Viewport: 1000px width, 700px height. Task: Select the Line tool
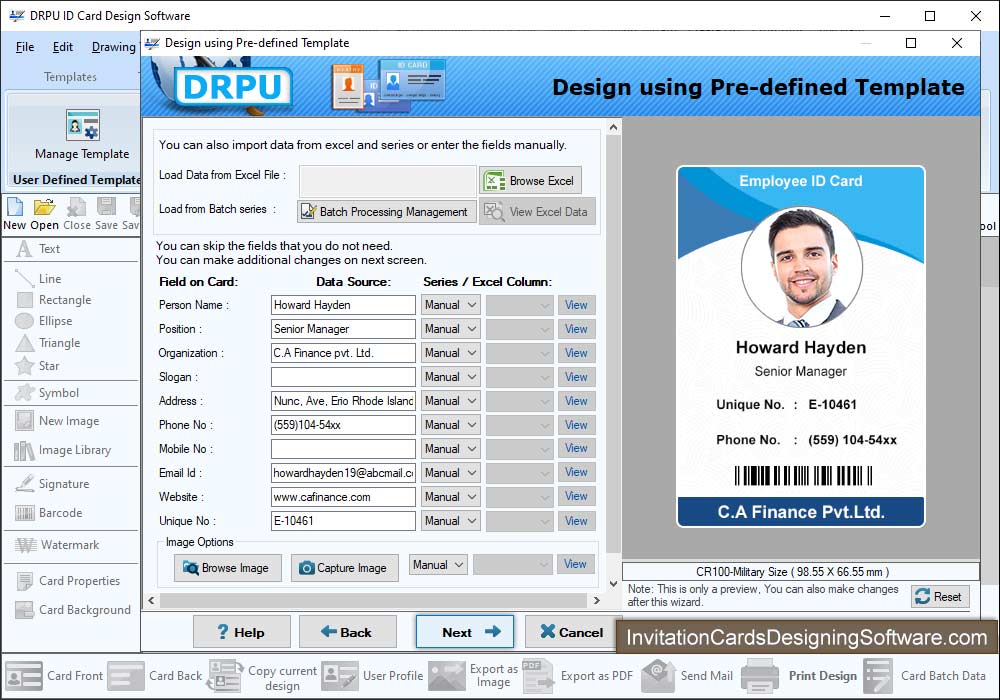pos(38,279)
